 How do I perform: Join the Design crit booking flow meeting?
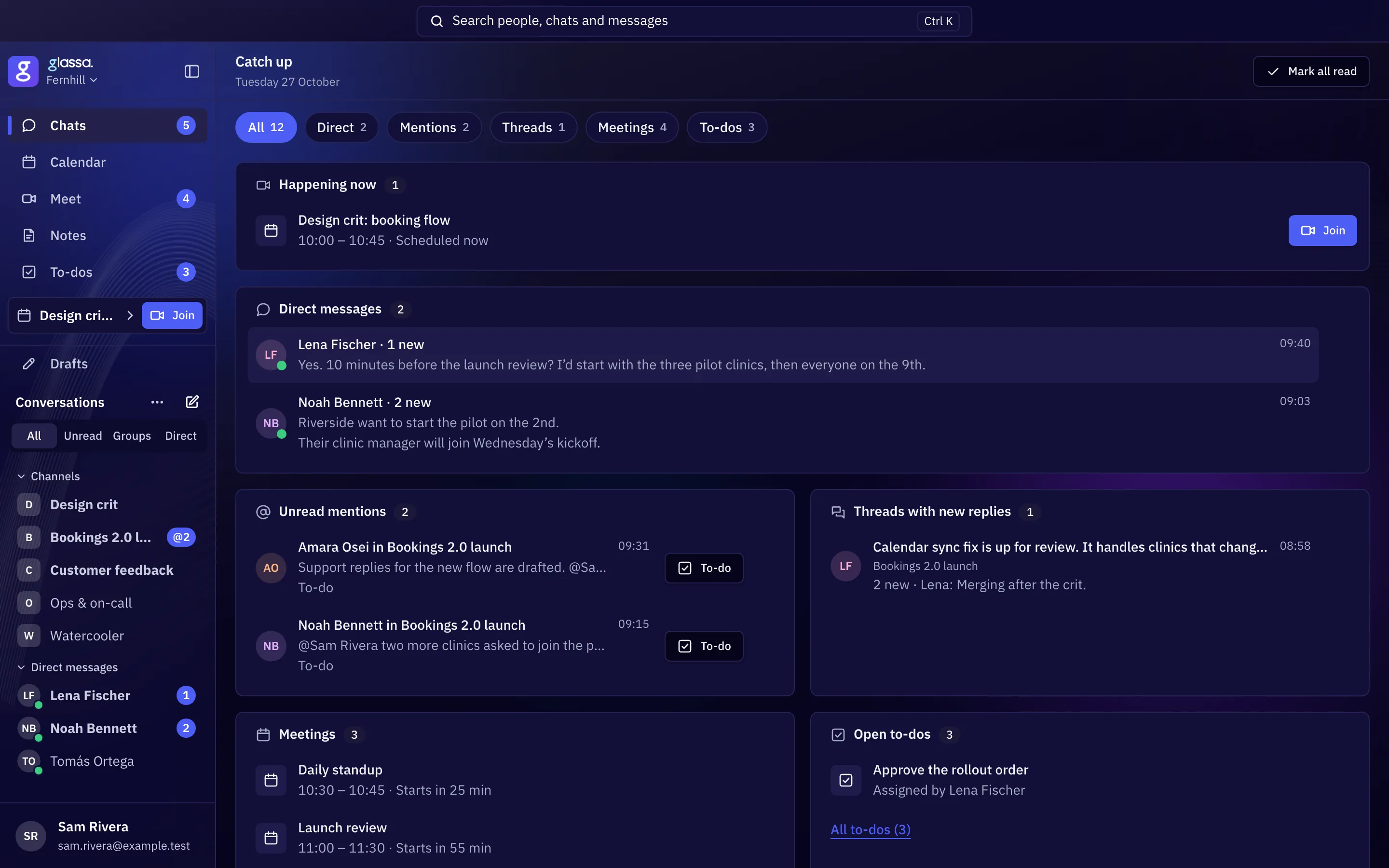(x=1322, y=230)
